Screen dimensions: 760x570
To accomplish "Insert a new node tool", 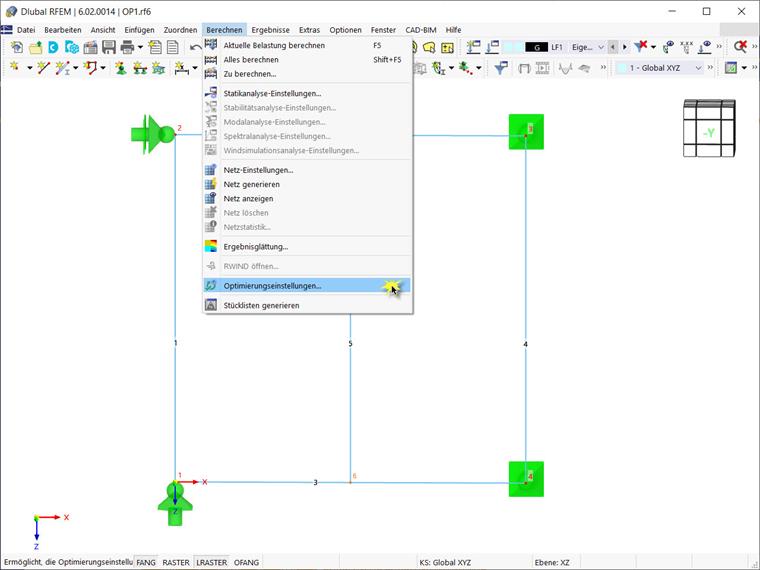I will tap(16, 68).
